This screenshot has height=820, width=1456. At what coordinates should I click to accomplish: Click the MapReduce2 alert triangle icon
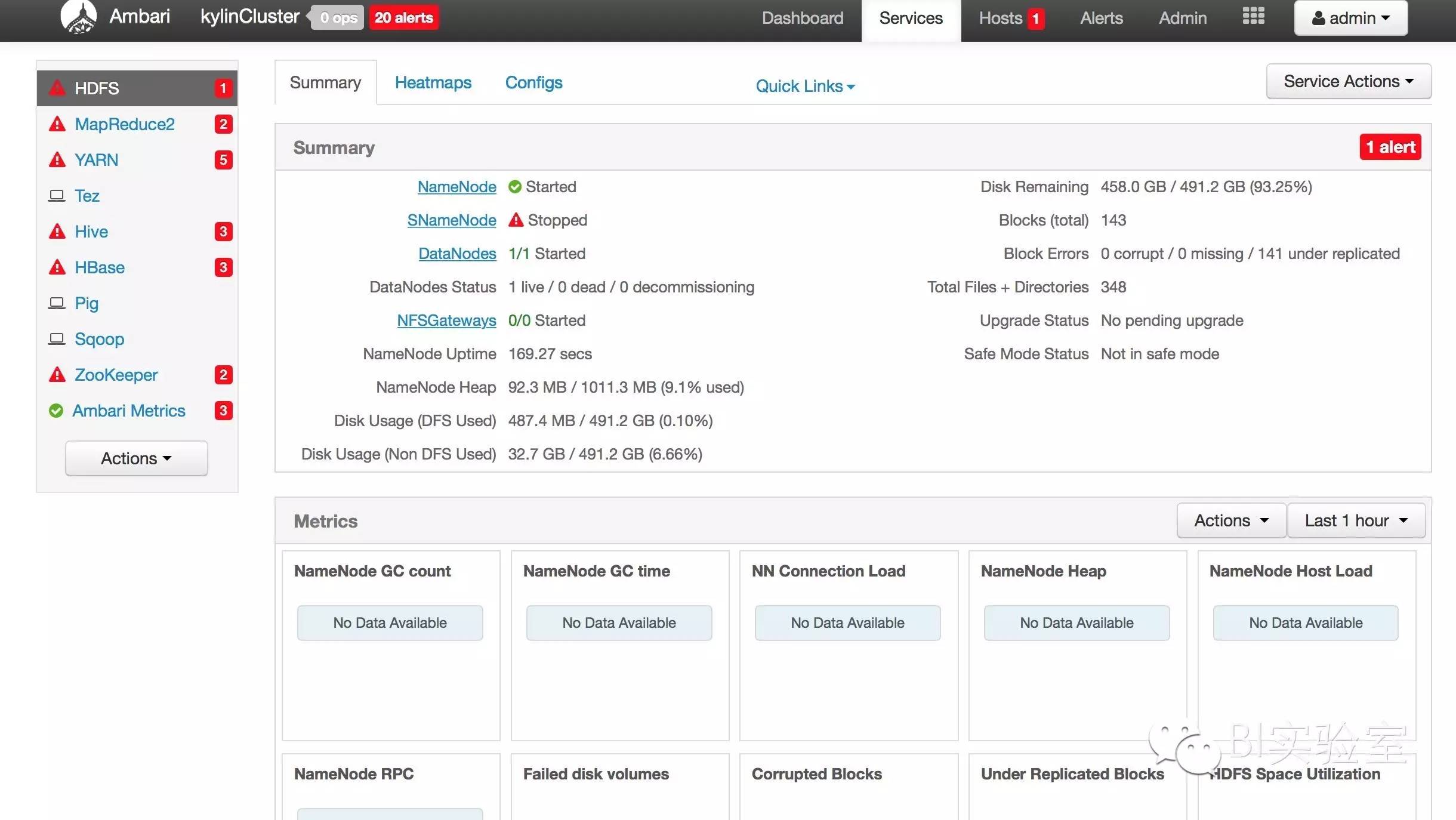[57, 124]
